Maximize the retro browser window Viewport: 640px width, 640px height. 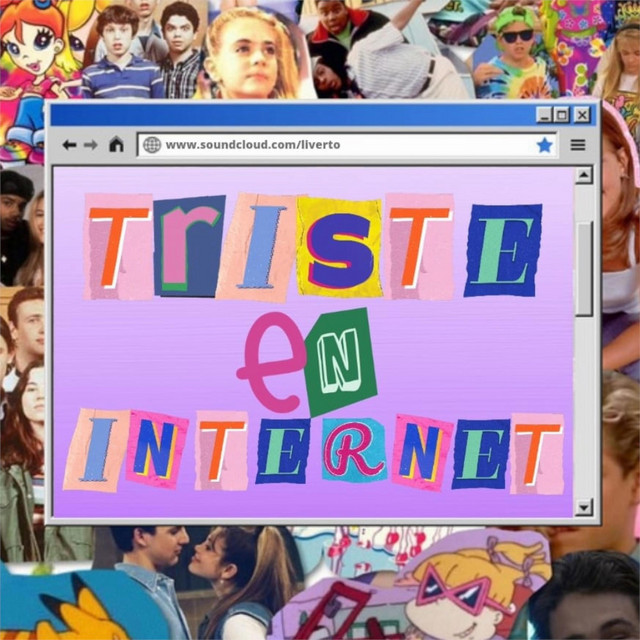pos(562,115)
